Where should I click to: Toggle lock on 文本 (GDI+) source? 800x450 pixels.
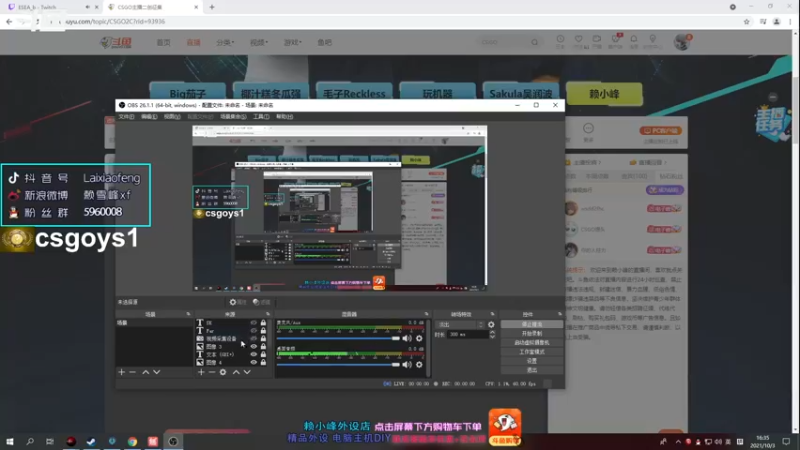(x=263, y=354)
